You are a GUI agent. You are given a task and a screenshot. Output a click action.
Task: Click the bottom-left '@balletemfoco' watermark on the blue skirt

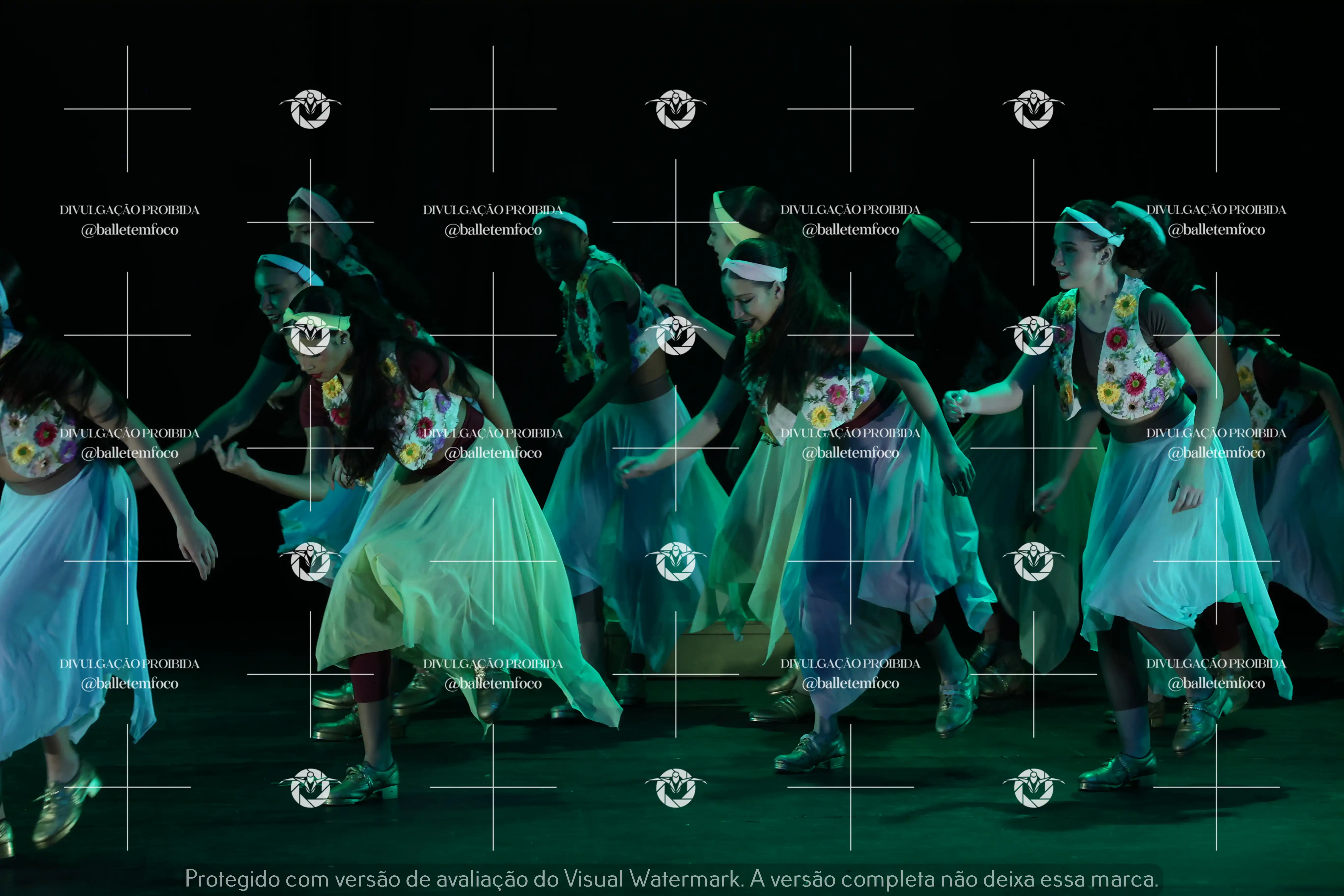[x=130, y=684]
